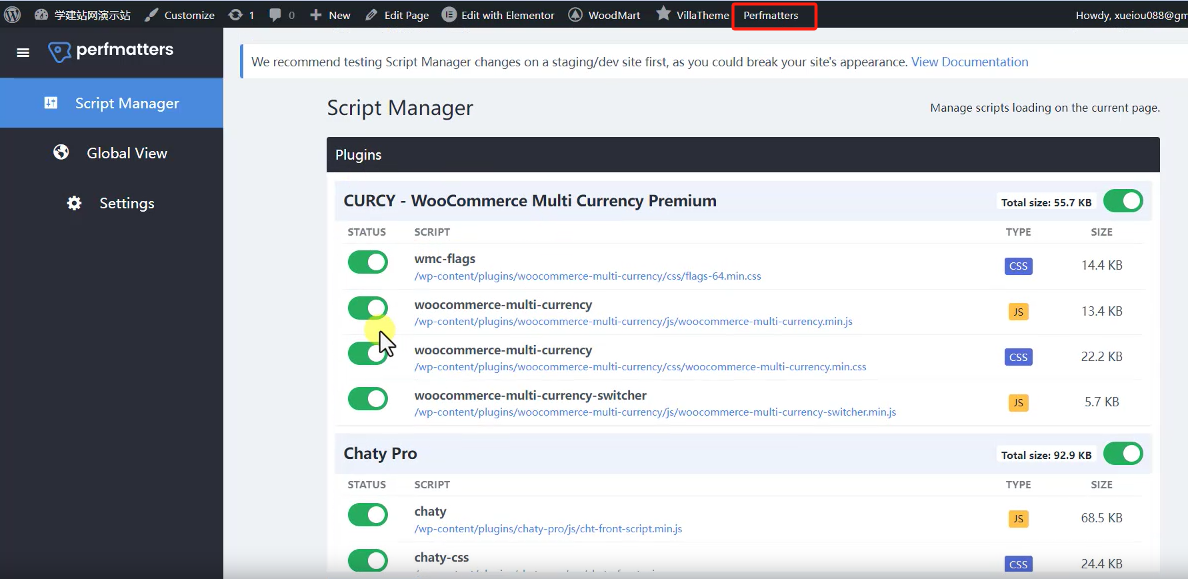The image size is (1188, 579).
Task: Click the updates circular arrows icon
Action: coord(236,14)
